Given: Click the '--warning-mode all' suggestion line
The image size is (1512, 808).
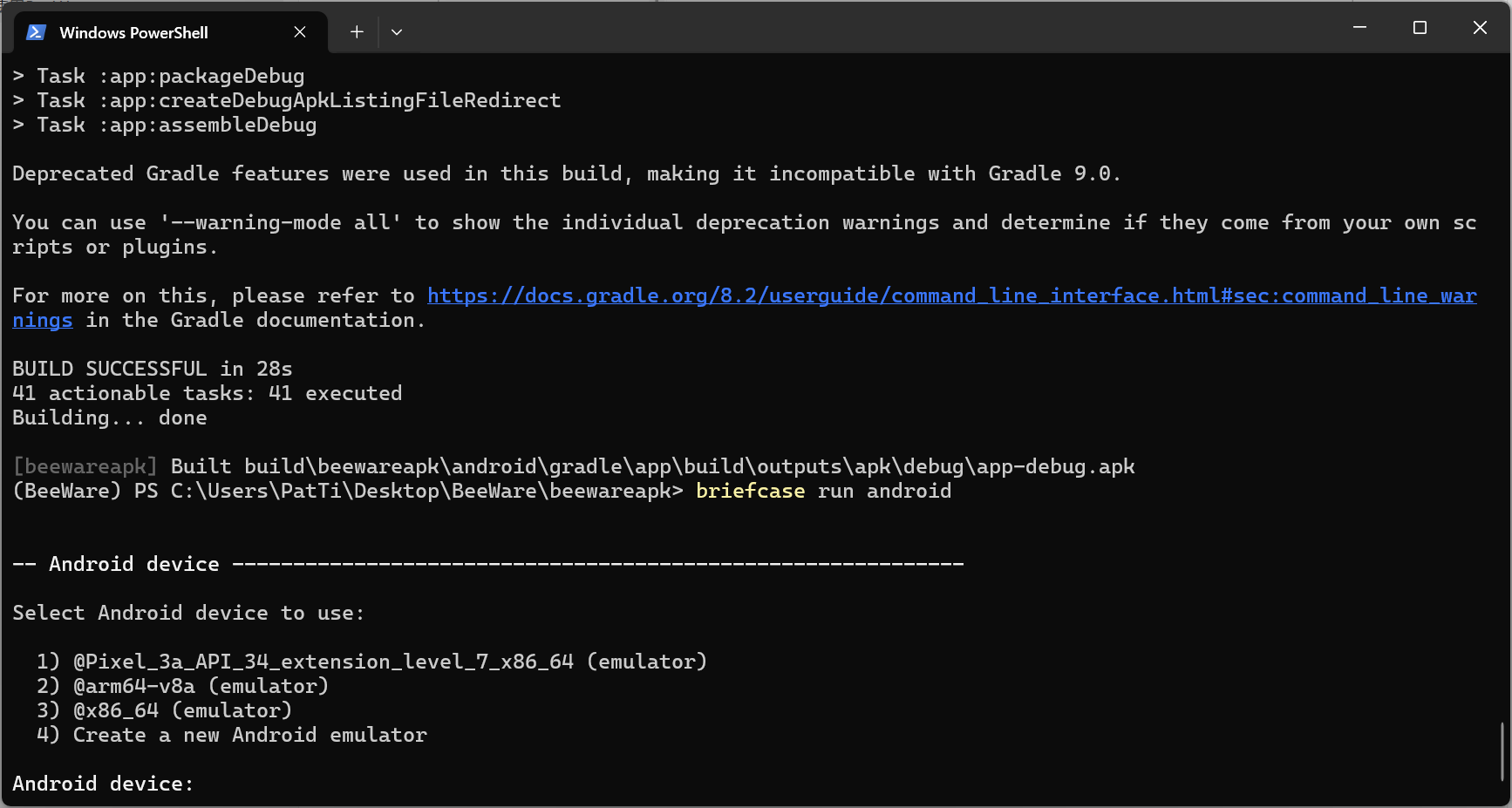Looking at the screenshot, I should tap(744, 234).
